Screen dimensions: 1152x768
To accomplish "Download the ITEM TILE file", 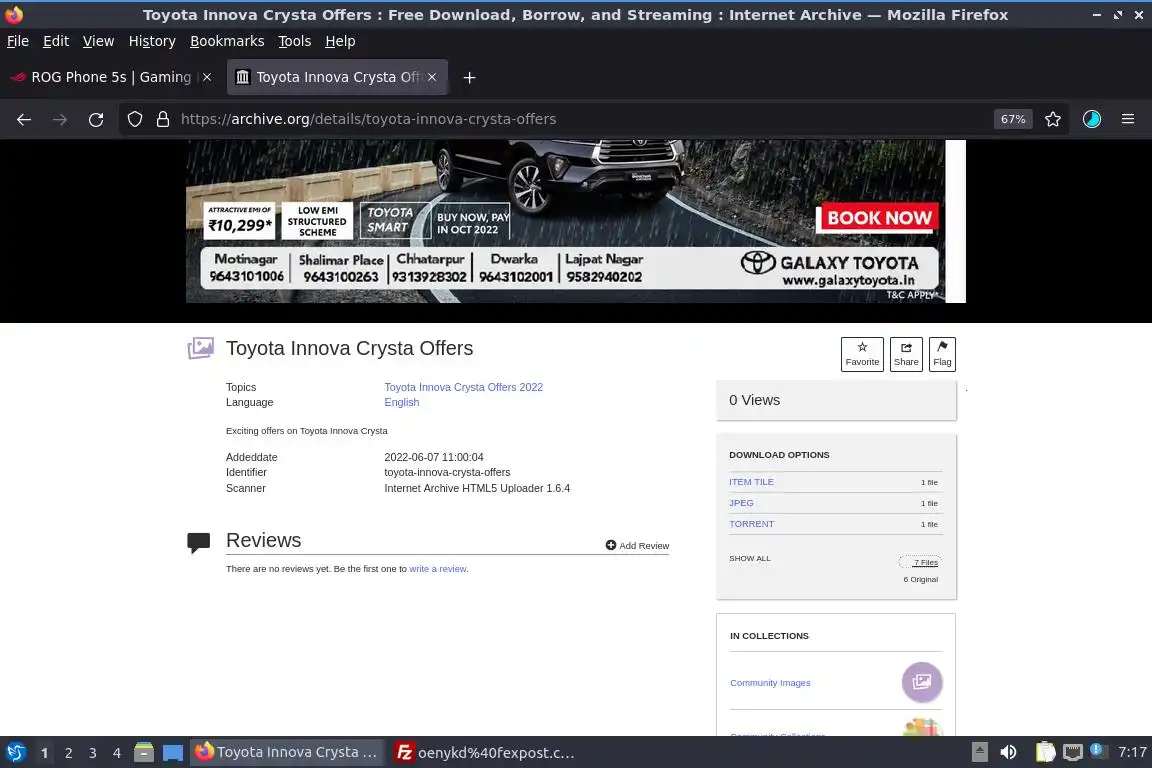I will coord(751,482).
